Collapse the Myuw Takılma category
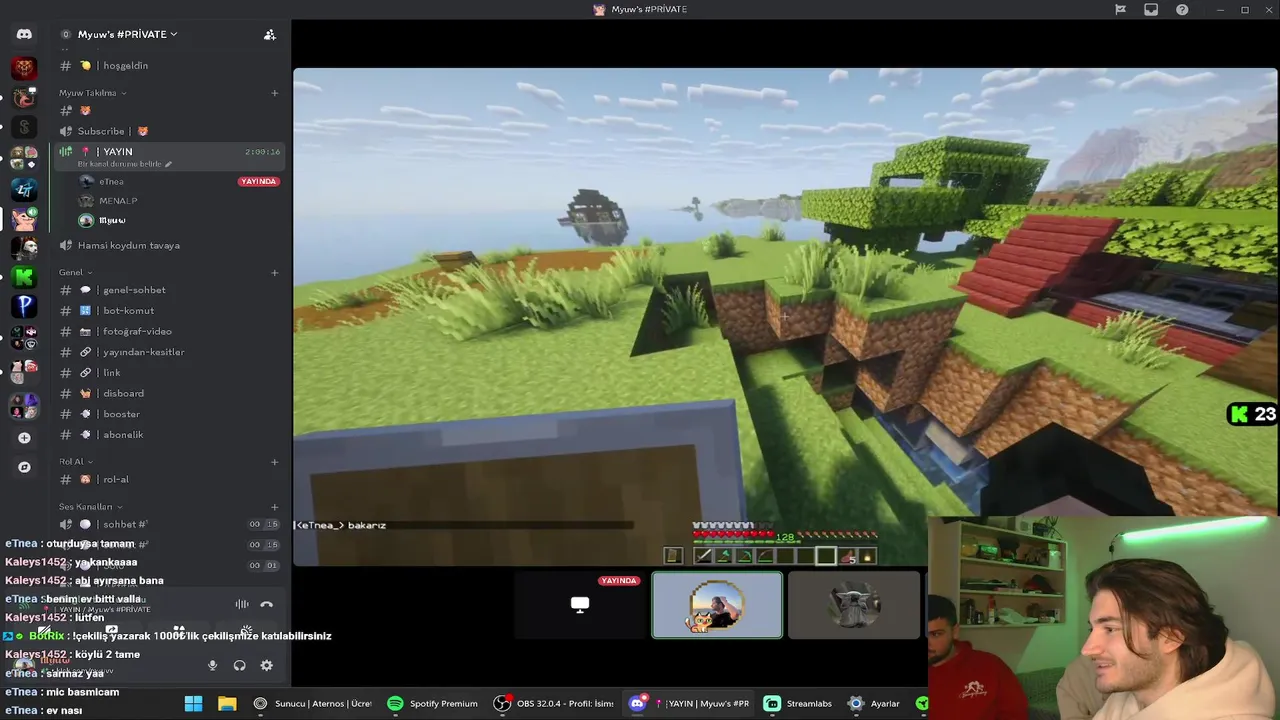 click(x=92, y=93)
